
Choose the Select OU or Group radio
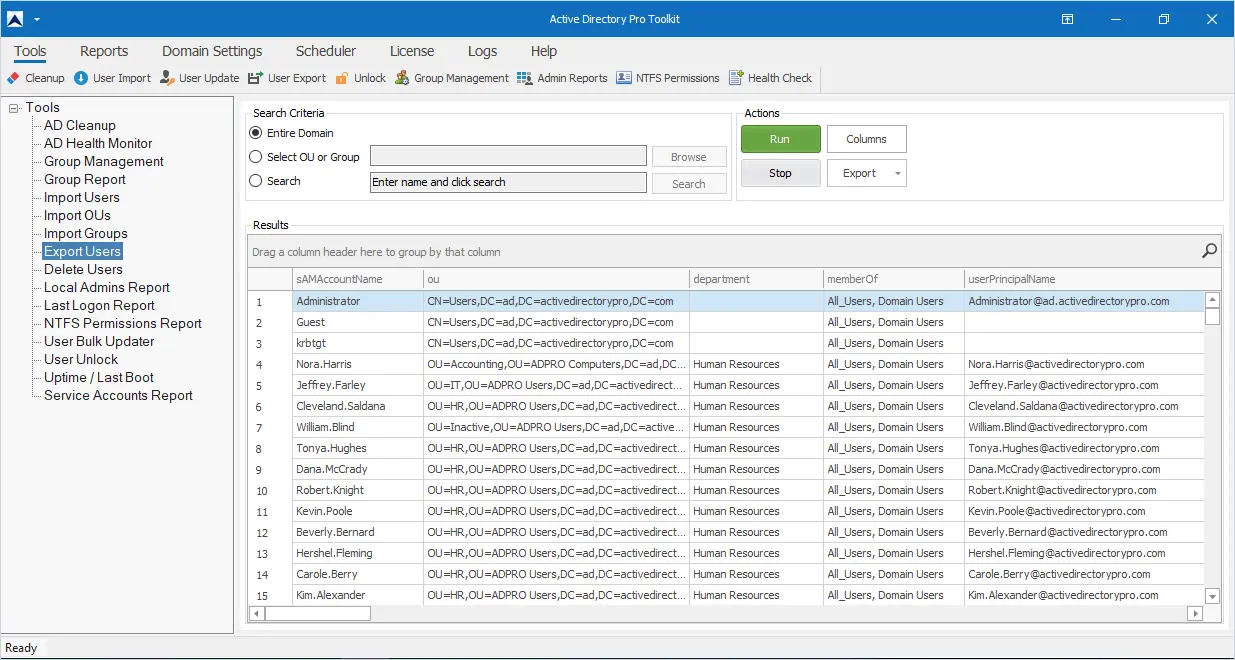pos(256,157)
